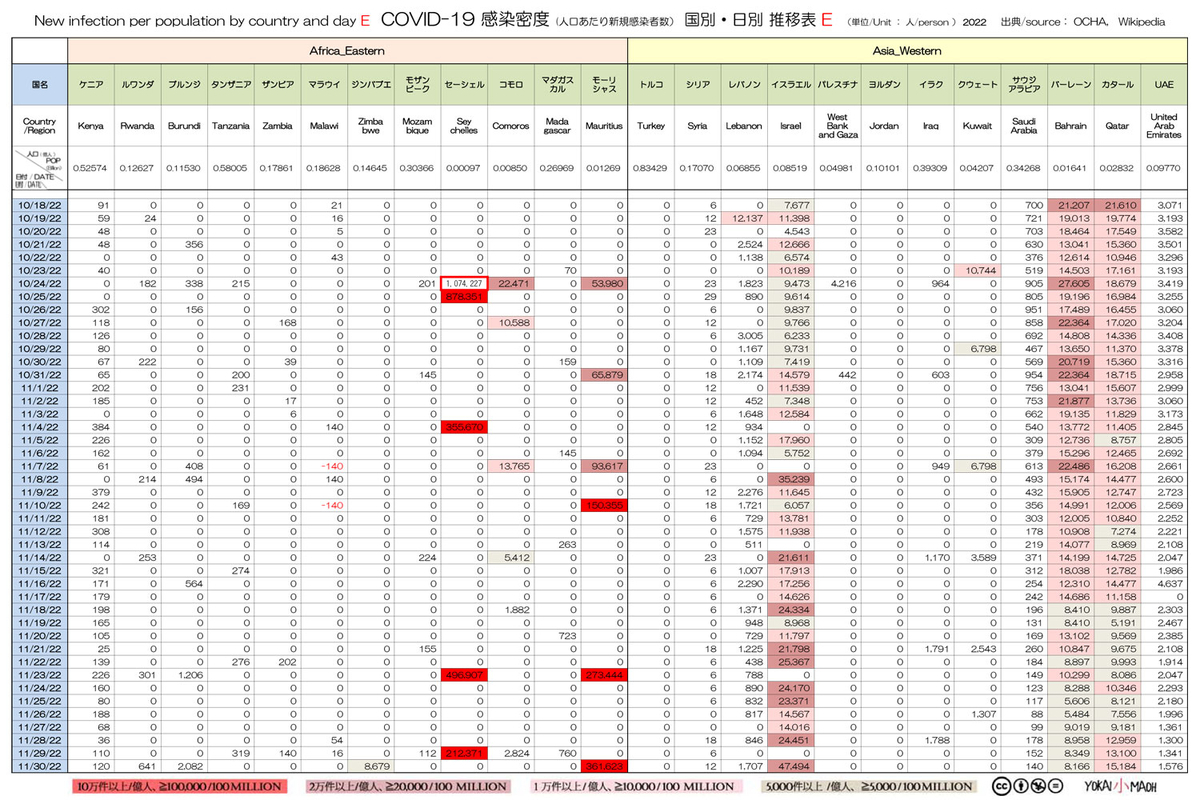Click Malawi negative value -140 on 11/7/22
Image resolution: width=1200 pixels, height=804 pixels.
point(324,465)
